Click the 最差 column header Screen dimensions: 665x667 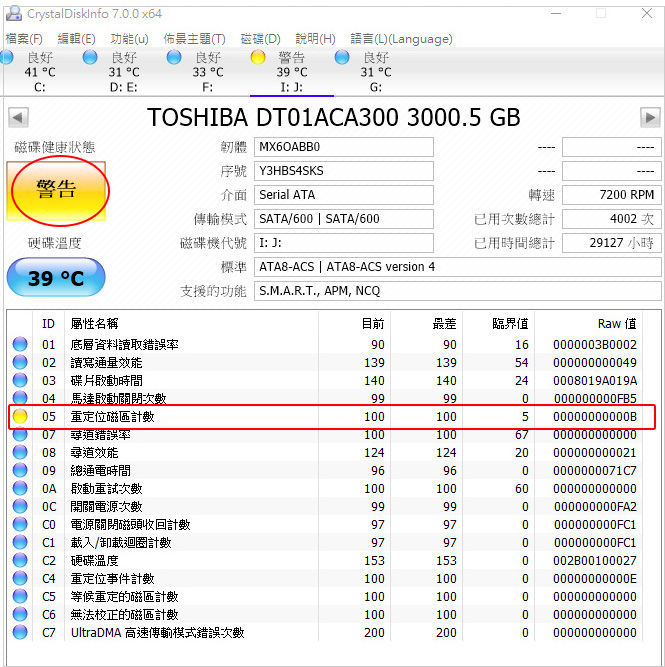point(426,324)
